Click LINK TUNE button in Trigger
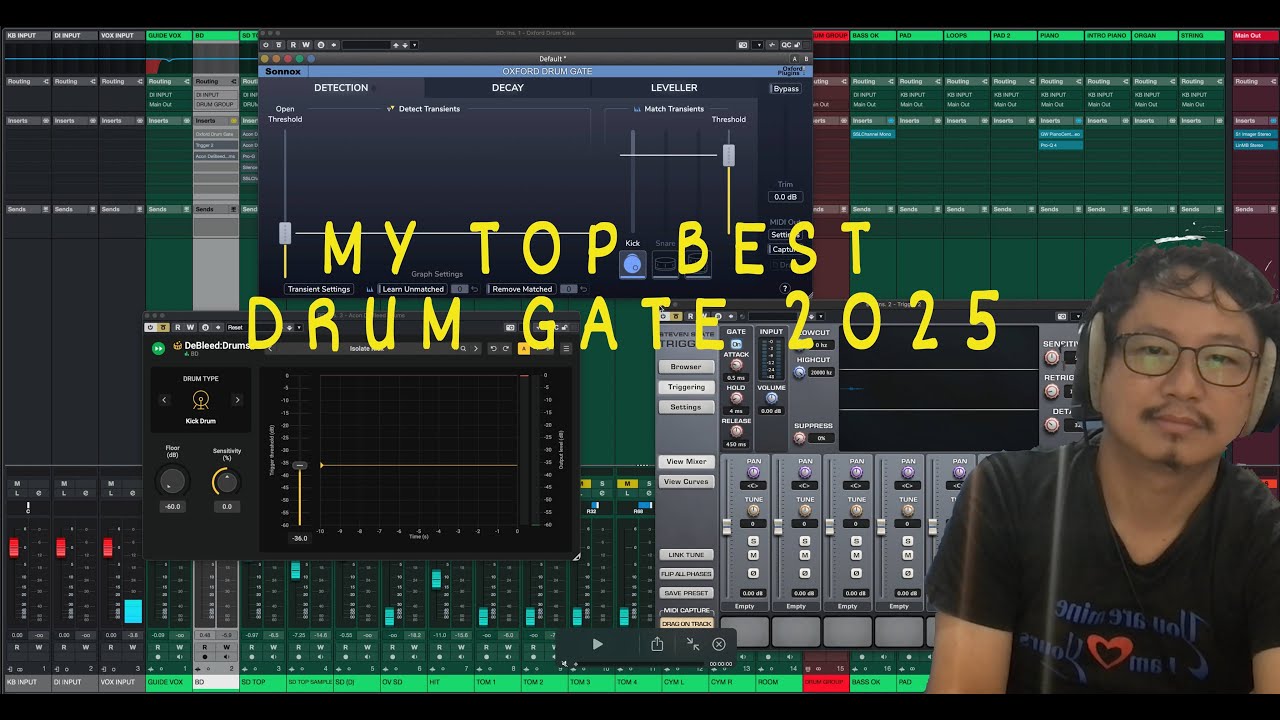This screenshot has height=720, width=1280. pos(686,554)
